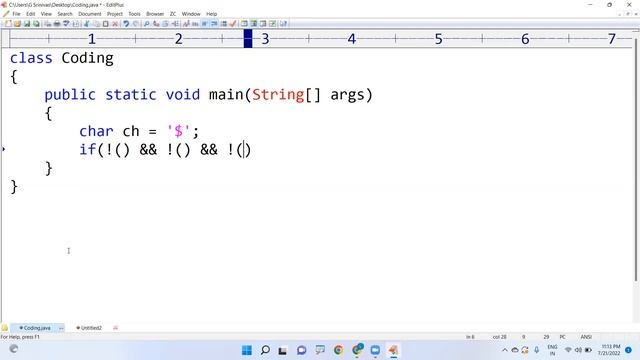Open the Project menu
The image size is (640, 360).
tap(115, 14)
